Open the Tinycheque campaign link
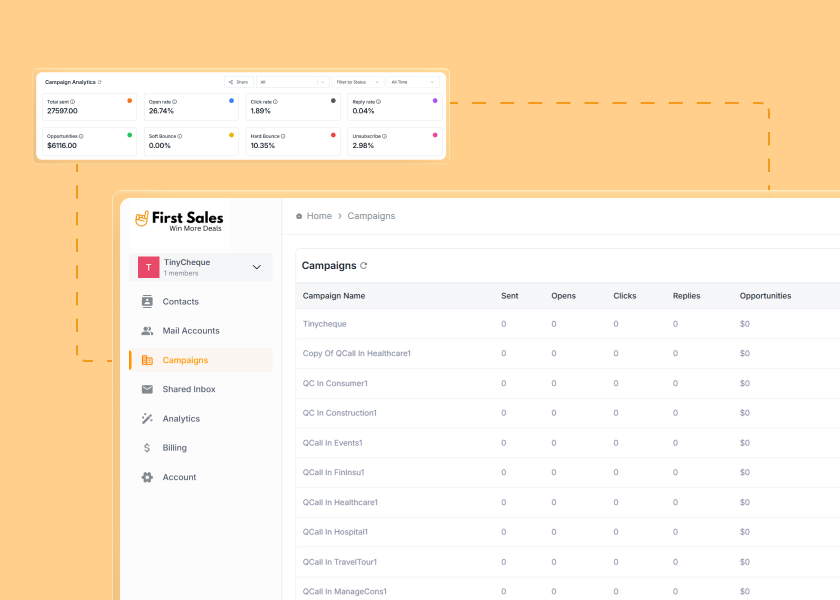The height and width of the screenshot is (600, 840). pos(324,324)
